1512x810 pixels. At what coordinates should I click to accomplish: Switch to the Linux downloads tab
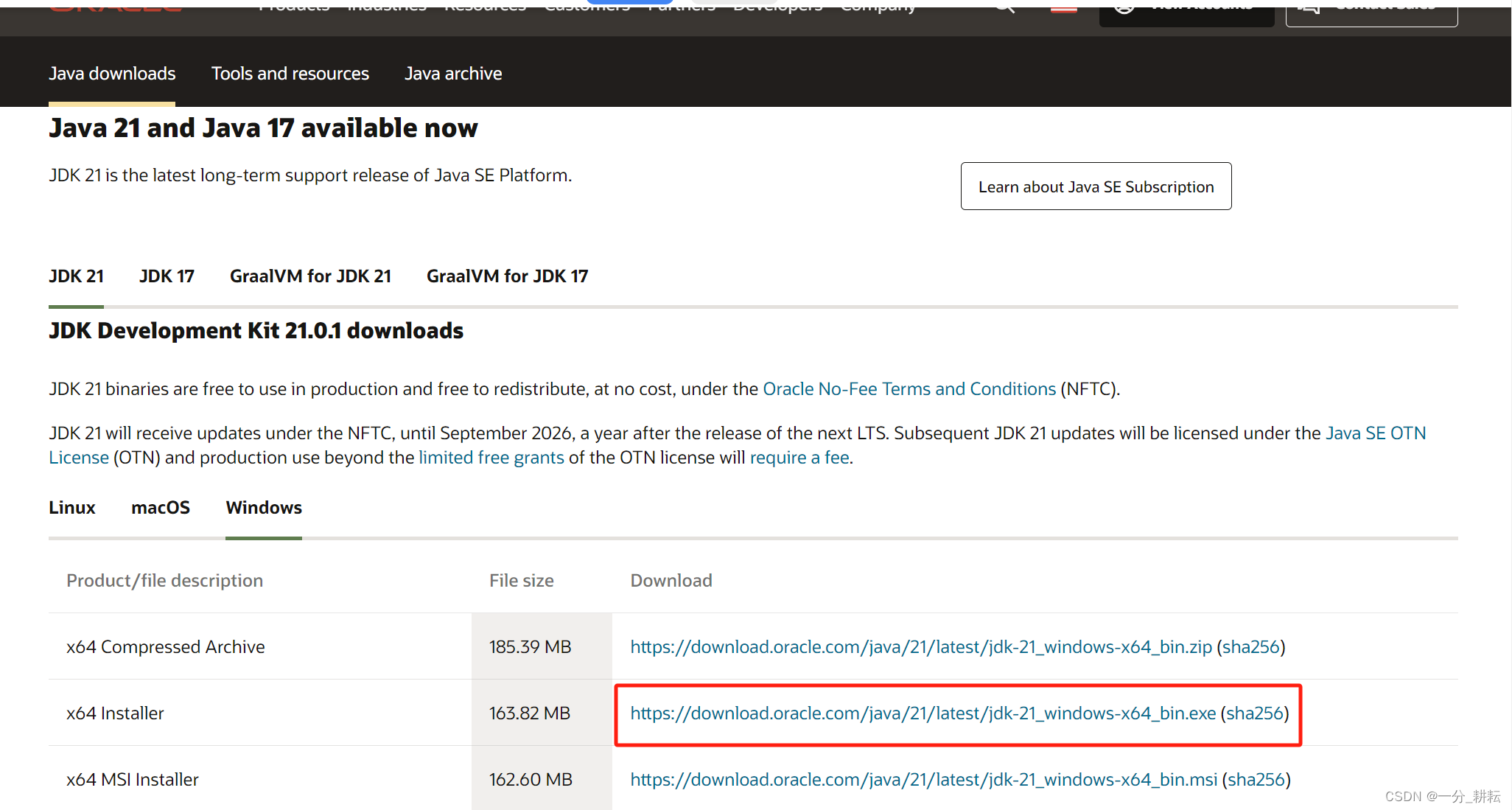coord(72,508)
